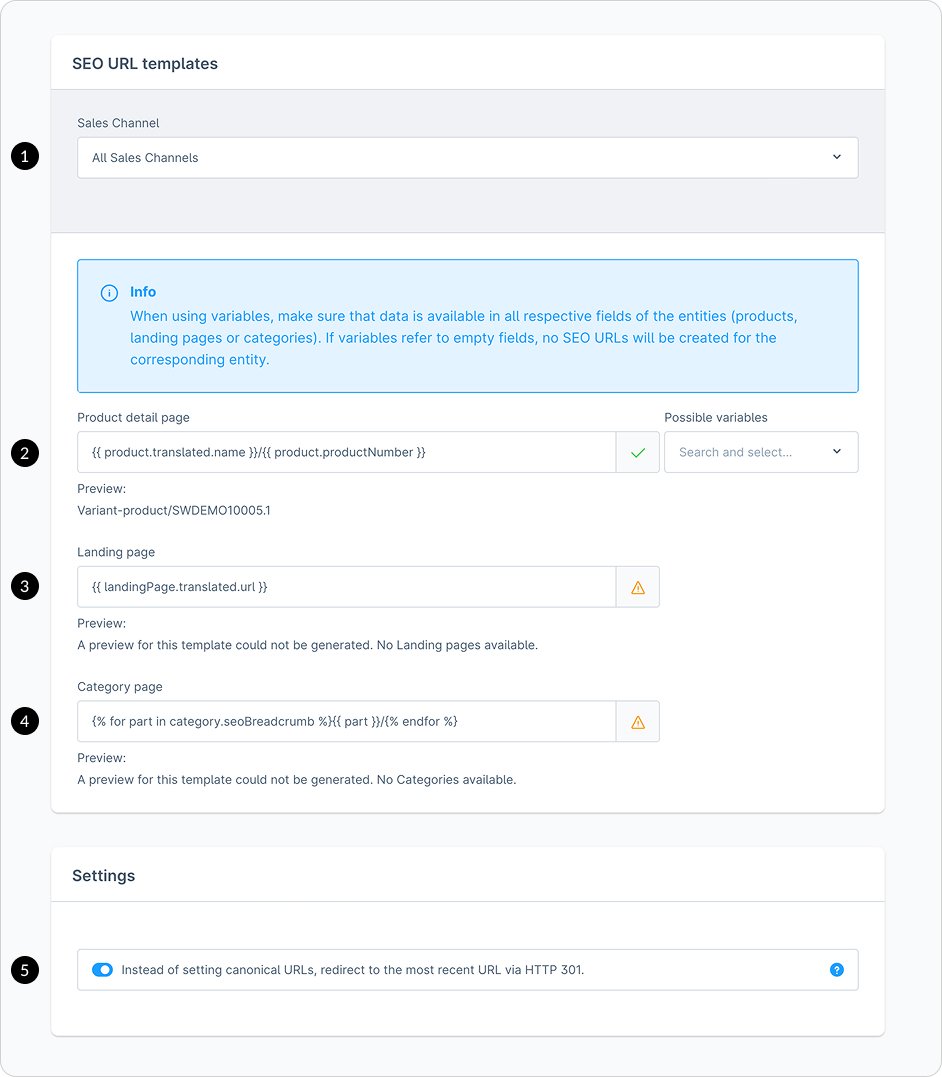Screen dimensions: 942x1077
Task: Click into the Category page template field
Action: coord(345,722)
